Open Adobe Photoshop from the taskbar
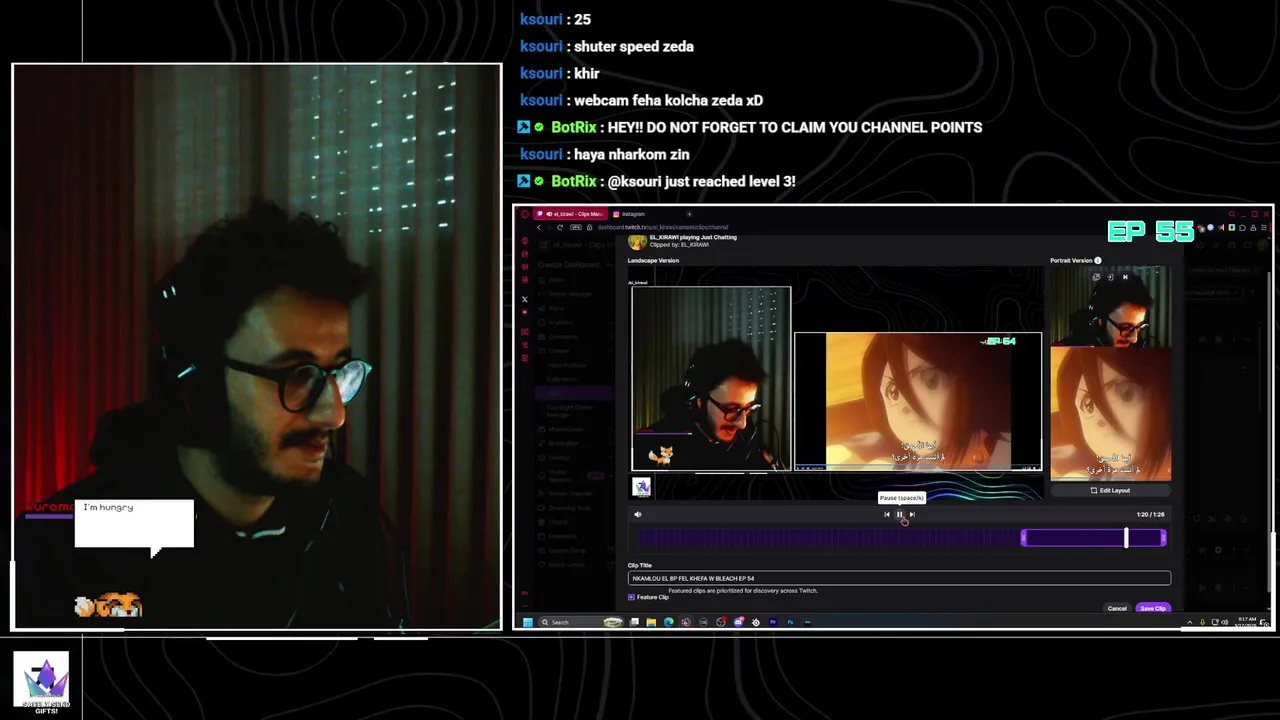1280x720 pixels. tap(790, 622)
